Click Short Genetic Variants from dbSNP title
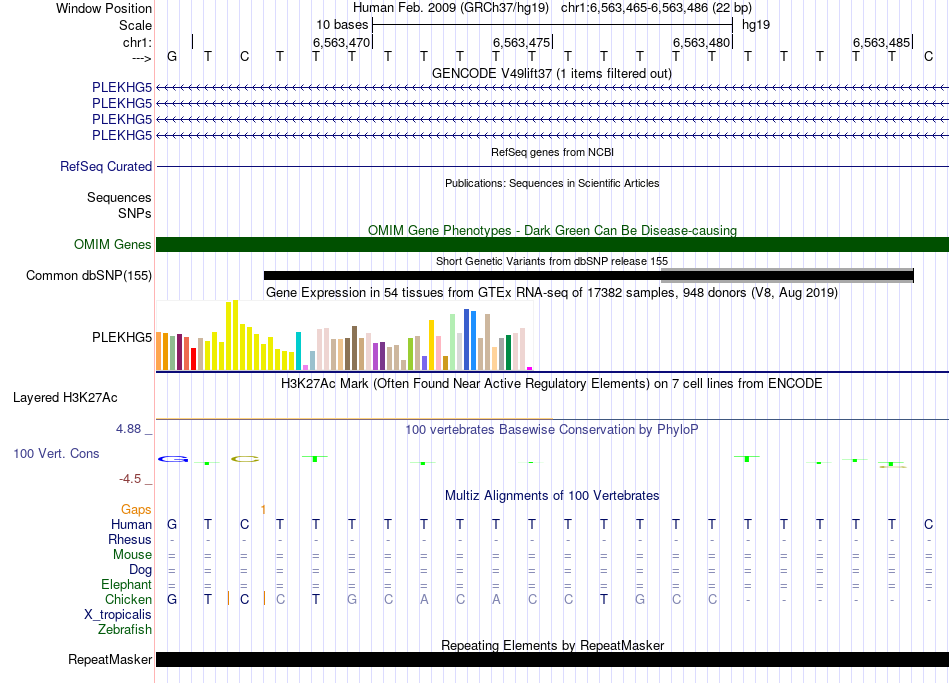Viewport: 950px width, 683px height. pyautogui.click(x=552, y=261)
